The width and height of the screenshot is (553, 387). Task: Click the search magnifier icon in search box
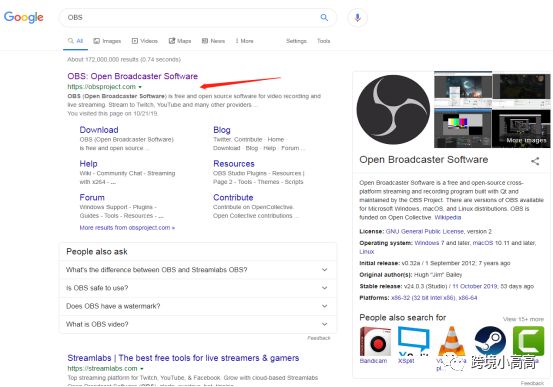324,17
